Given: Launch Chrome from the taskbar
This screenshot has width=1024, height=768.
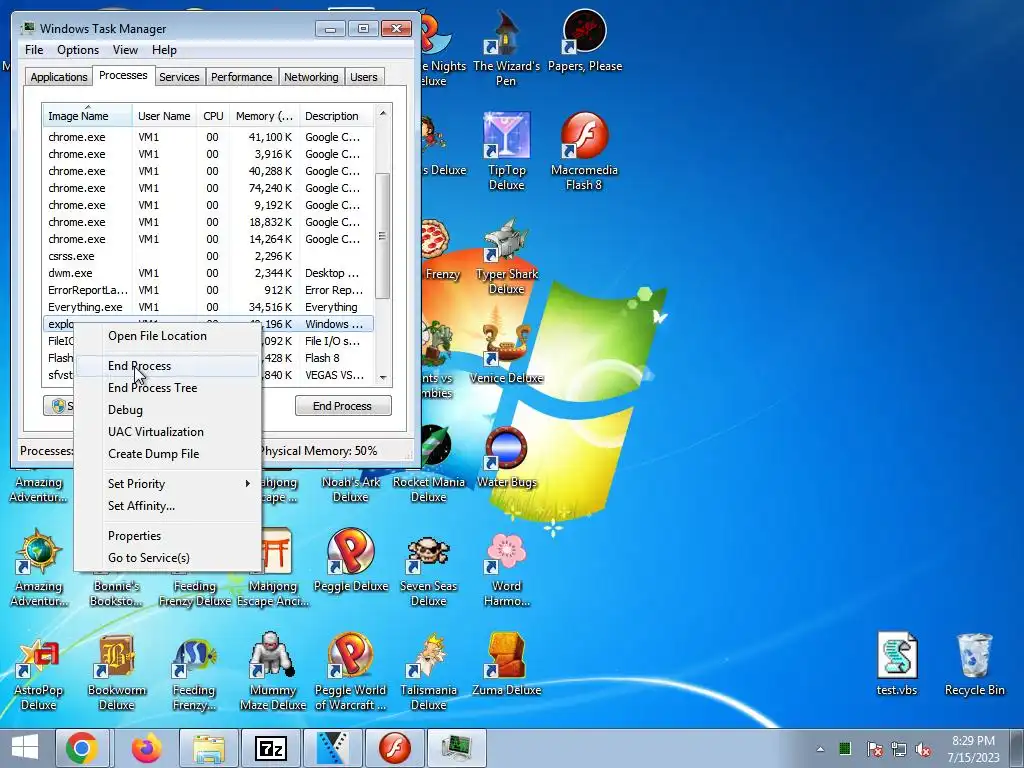Looking at the screenshot, I should point(82,748).
